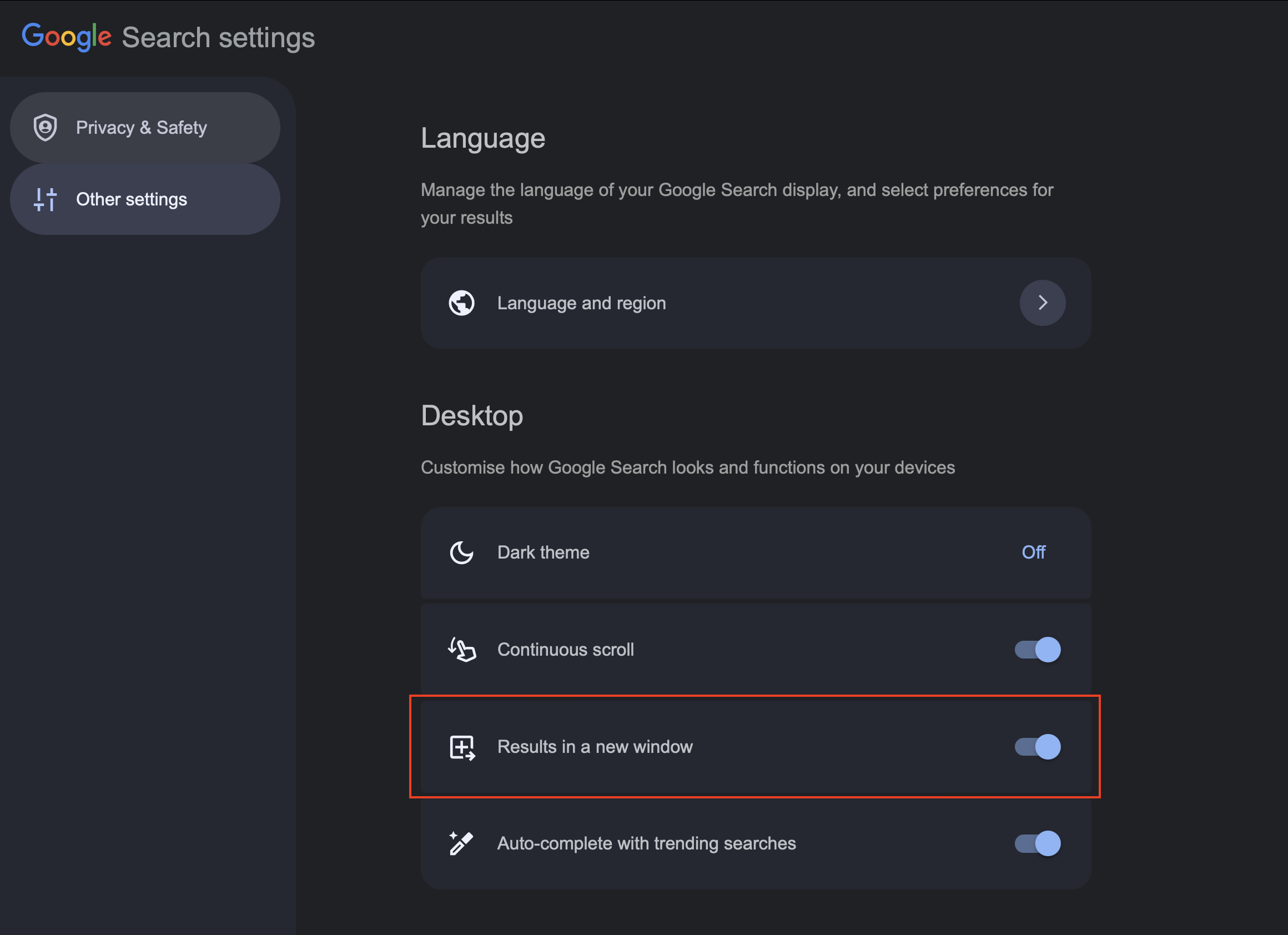Click the Search settings heading text
The width and height of the screenshot is (1288, 935).
[218, 38]
